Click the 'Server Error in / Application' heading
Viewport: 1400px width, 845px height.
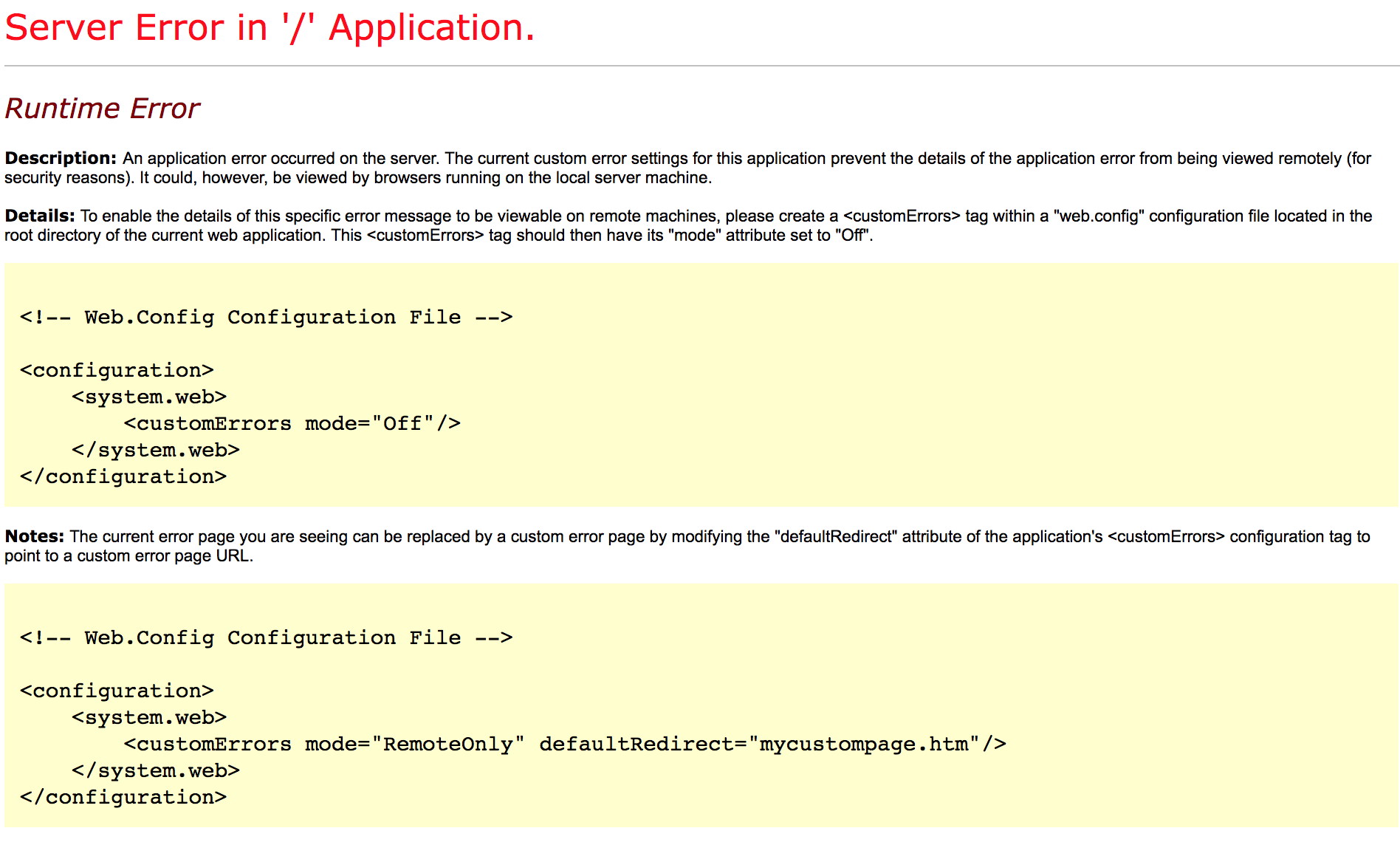(x=270, y=28)
